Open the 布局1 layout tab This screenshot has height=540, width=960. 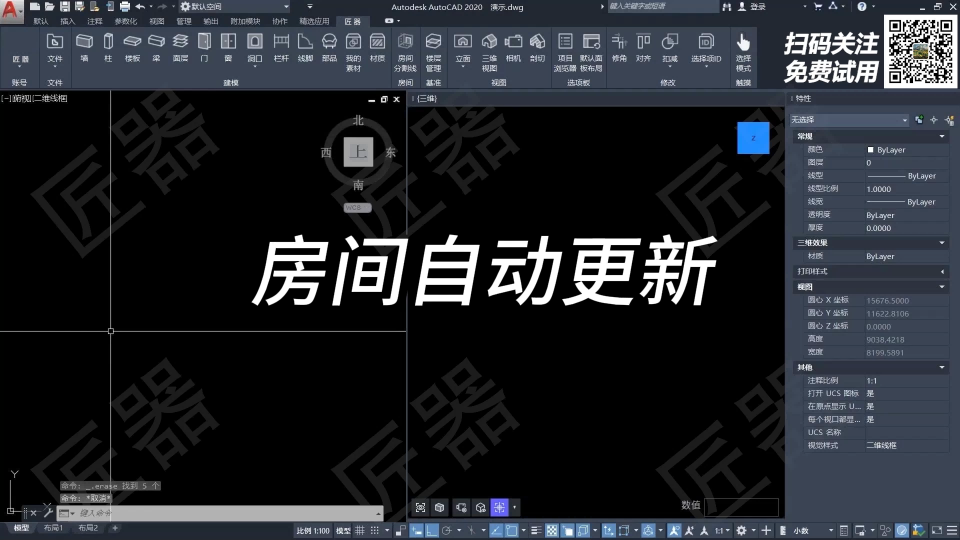(53, 528)
